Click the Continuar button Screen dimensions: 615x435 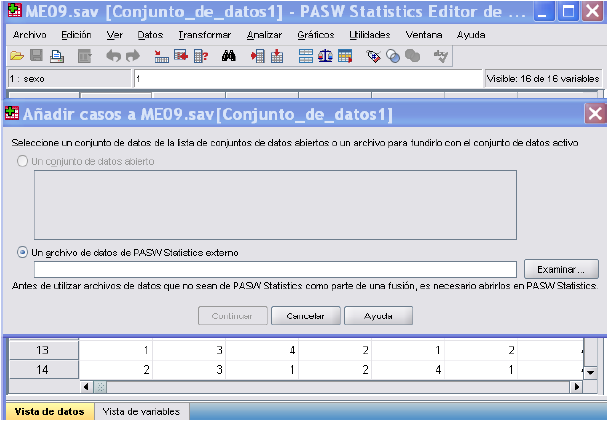pyautogui.click(x=233, y=316)
